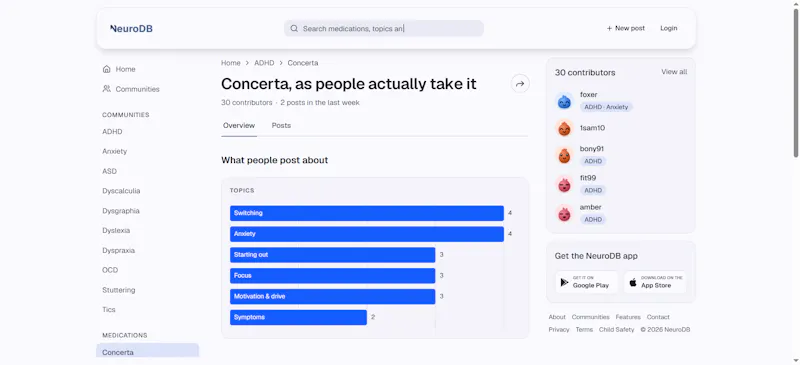Open the Child Safety footer link
800x365 pixels.
tap(616, 330)
